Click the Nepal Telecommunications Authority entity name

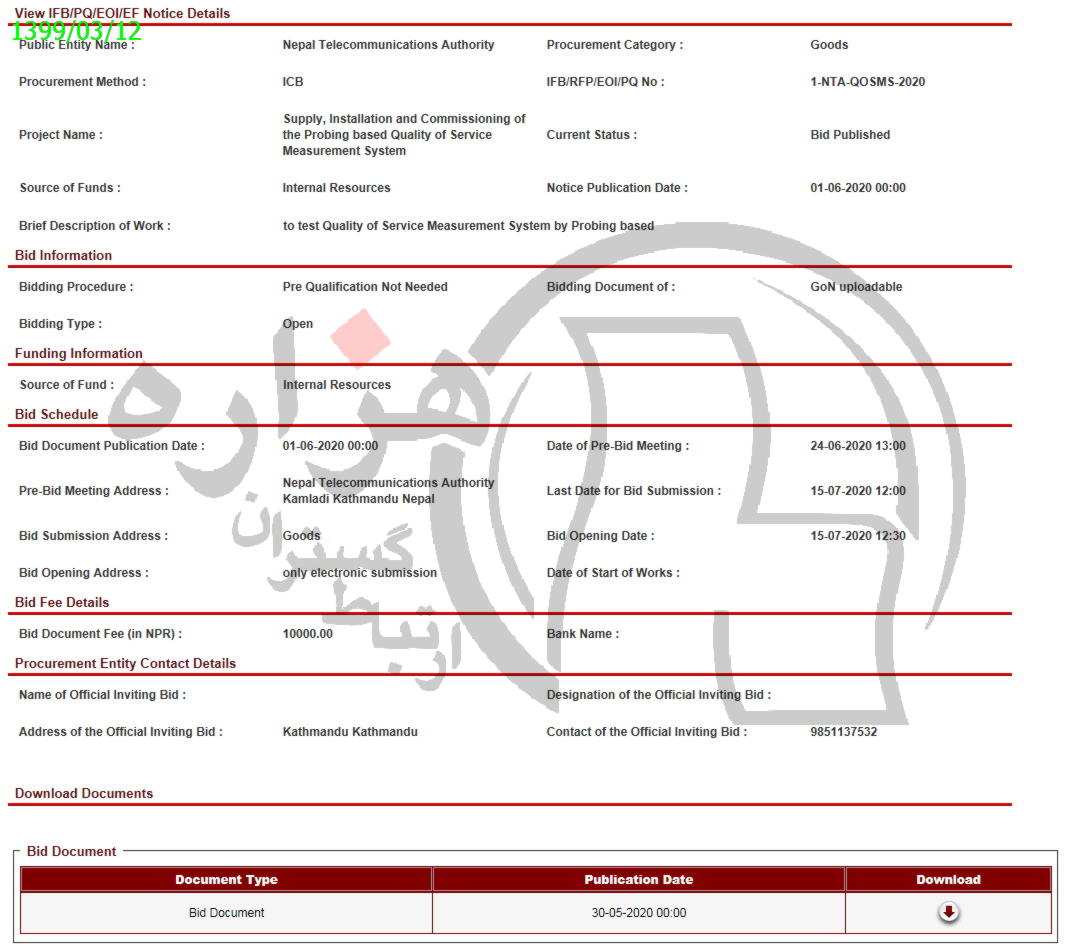[x=388, y=45]
